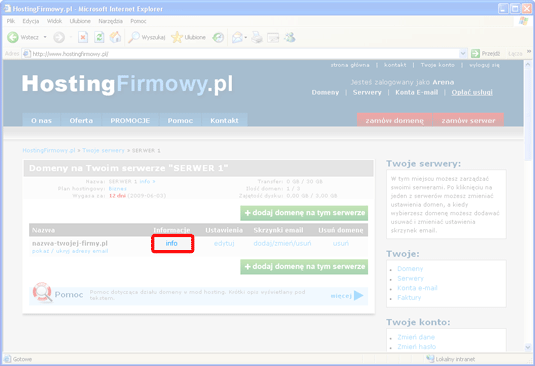The image size is (535, 366).
Task: Click the vertical scrollbar down arrow
Action: 528,347
